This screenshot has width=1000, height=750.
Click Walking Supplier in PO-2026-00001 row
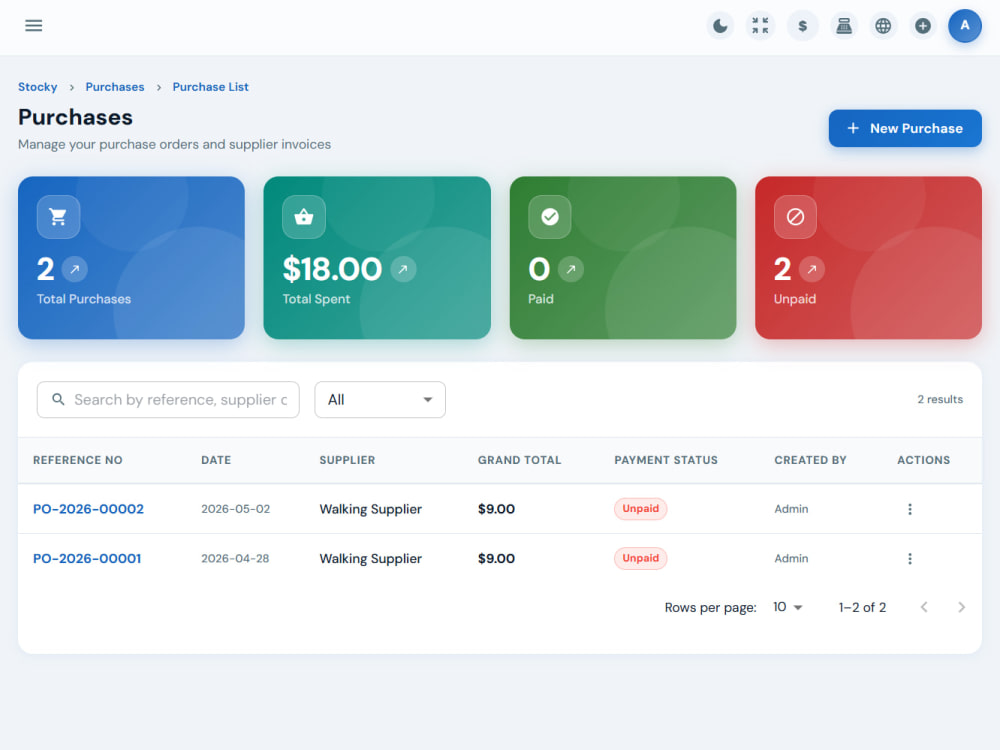point(371,559)
